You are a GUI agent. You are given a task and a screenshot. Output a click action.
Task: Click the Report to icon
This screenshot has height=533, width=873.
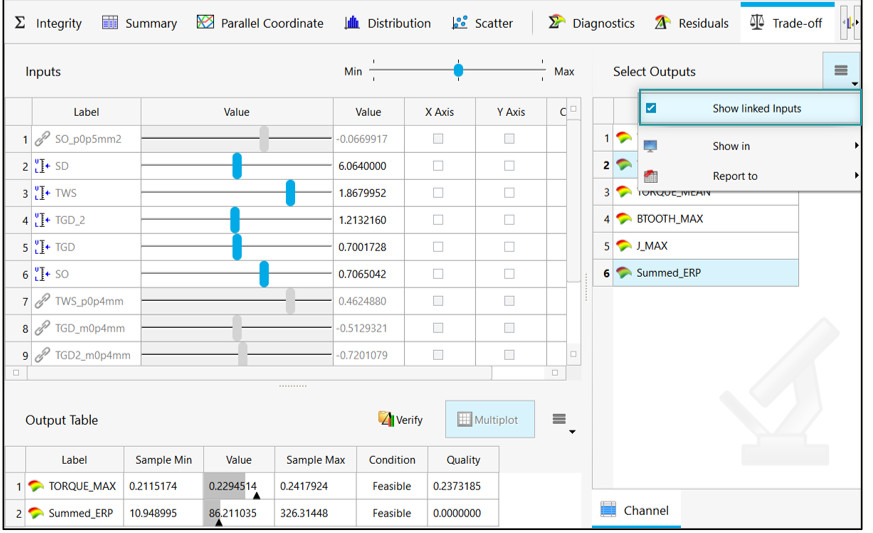651,176
